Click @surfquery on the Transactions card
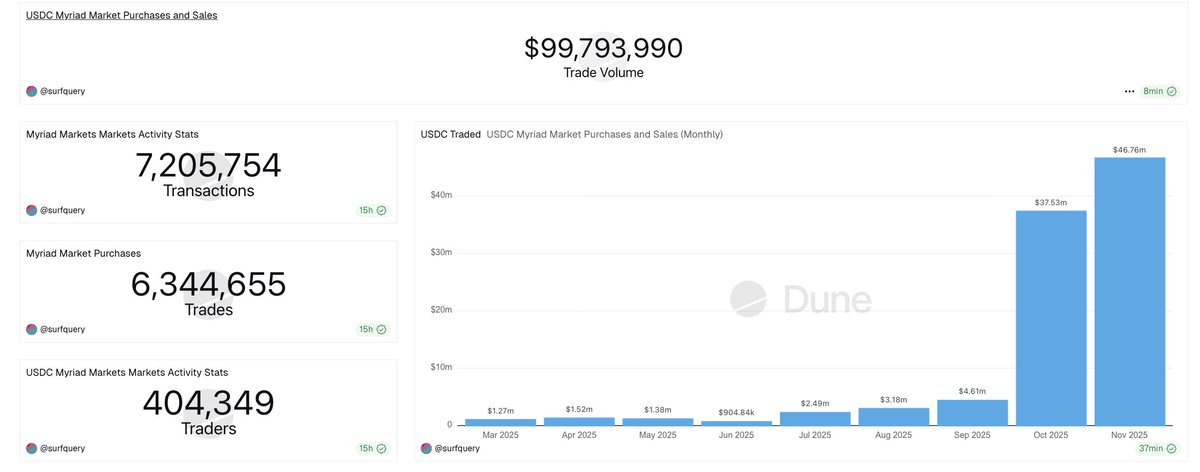Viewport: 1200px width, 472px height. point(62,210)
